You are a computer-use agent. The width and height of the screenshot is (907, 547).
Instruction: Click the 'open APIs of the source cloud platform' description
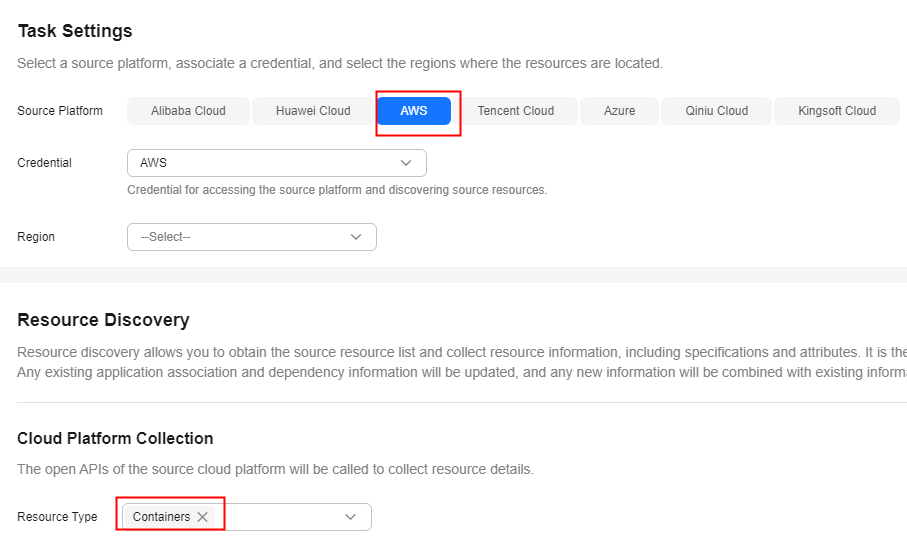click(x=275, y=469)
